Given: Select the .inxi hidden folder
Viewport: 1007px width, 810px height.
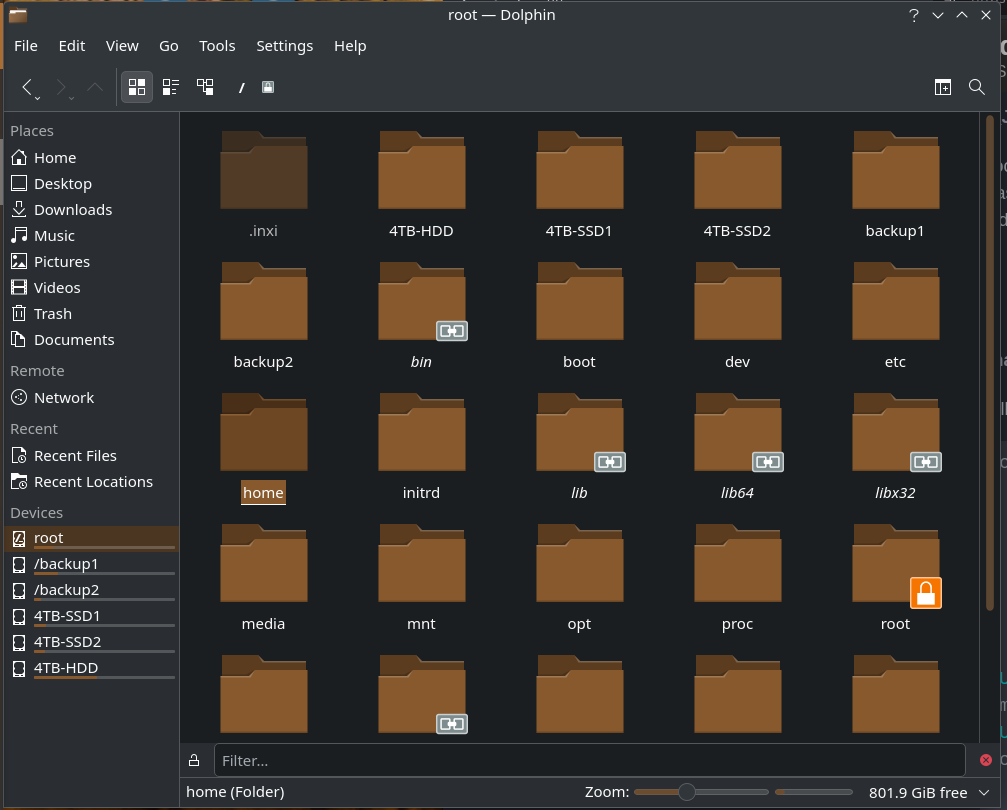Looking at the screenshot, I should (x=263, y=170).
